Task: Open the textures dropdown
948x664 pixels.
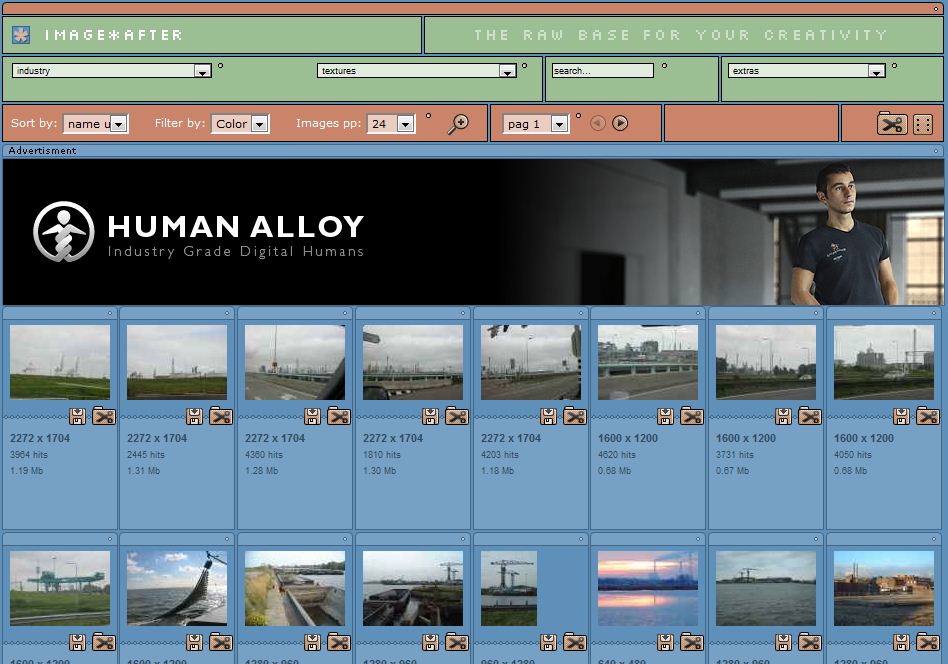Action: pos(417,71)
